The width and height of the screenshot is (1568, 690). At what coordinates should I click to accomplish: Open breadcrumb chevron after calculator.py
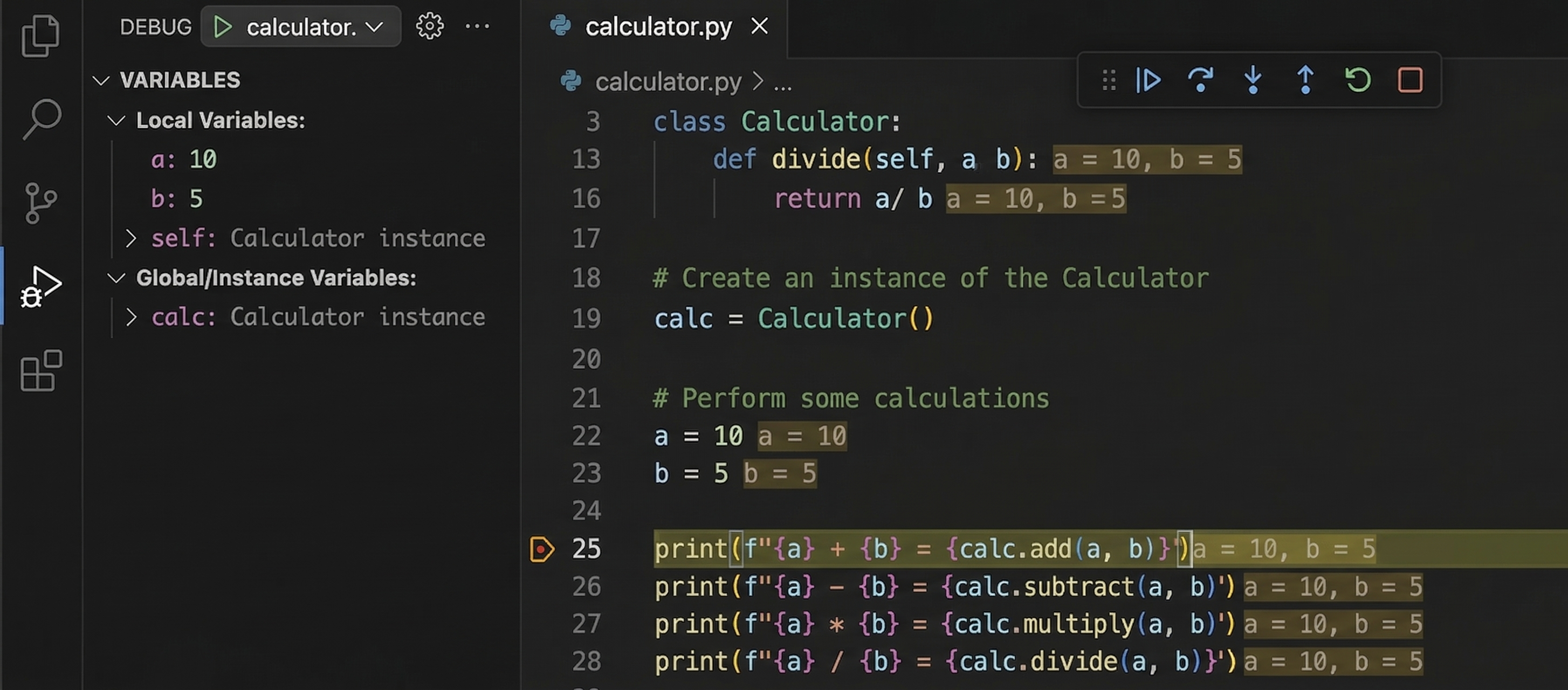coord(757,81)
